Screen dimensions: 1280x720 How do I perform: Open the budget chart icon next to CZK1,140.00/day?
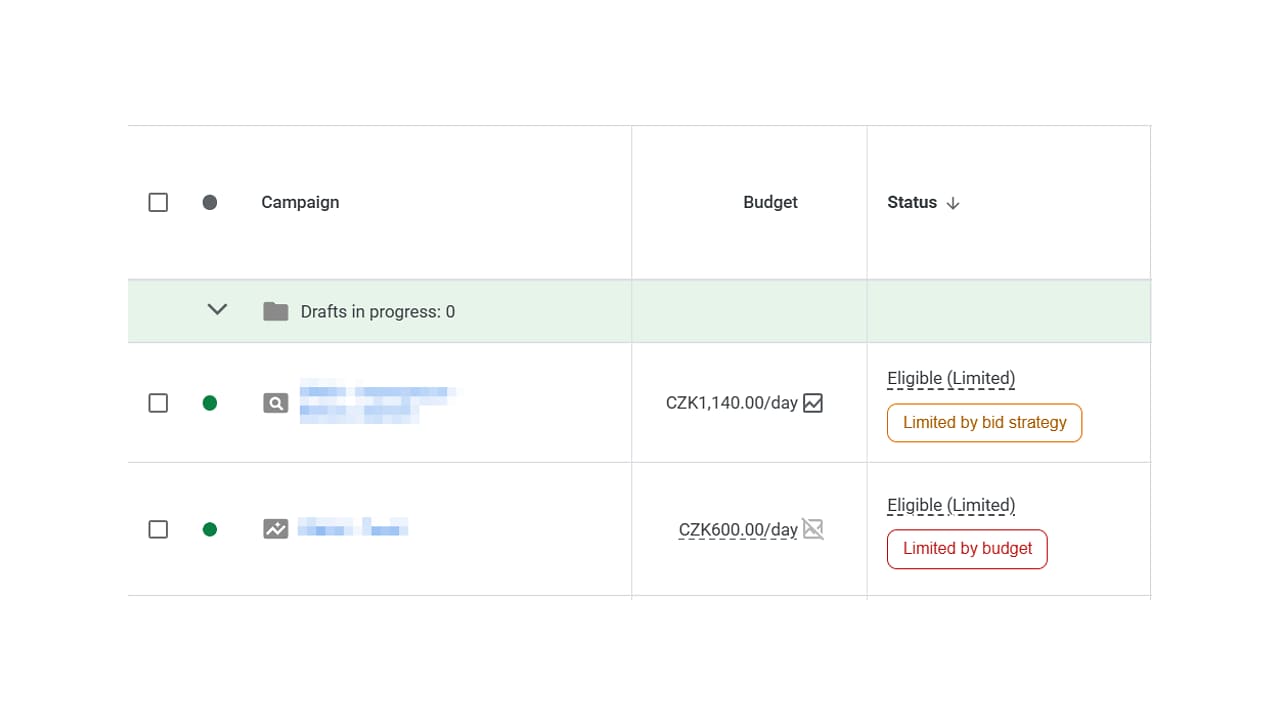click(813, 403)
